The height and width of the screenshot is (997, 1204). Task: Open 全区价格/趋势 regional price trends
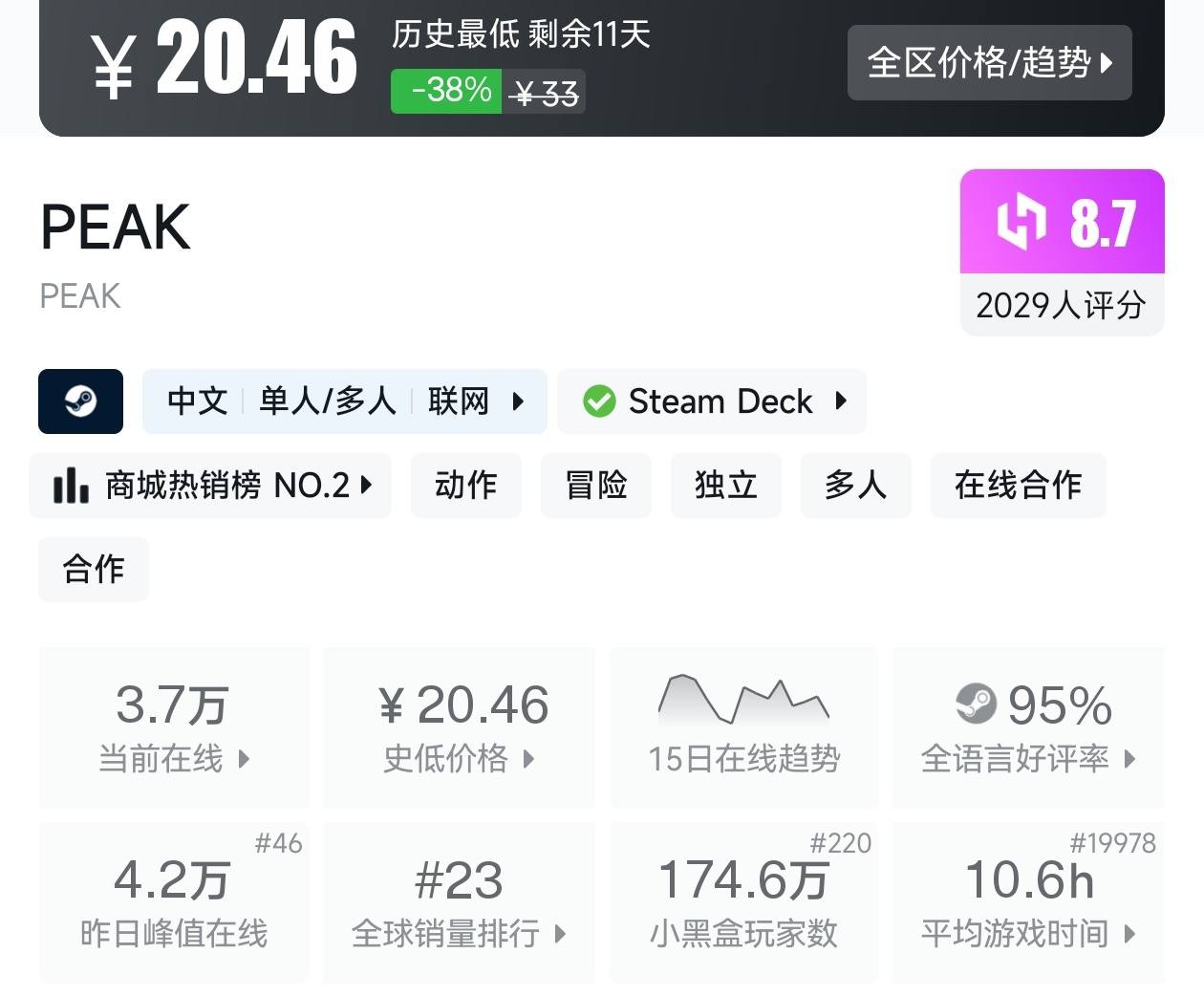point(989,63)
